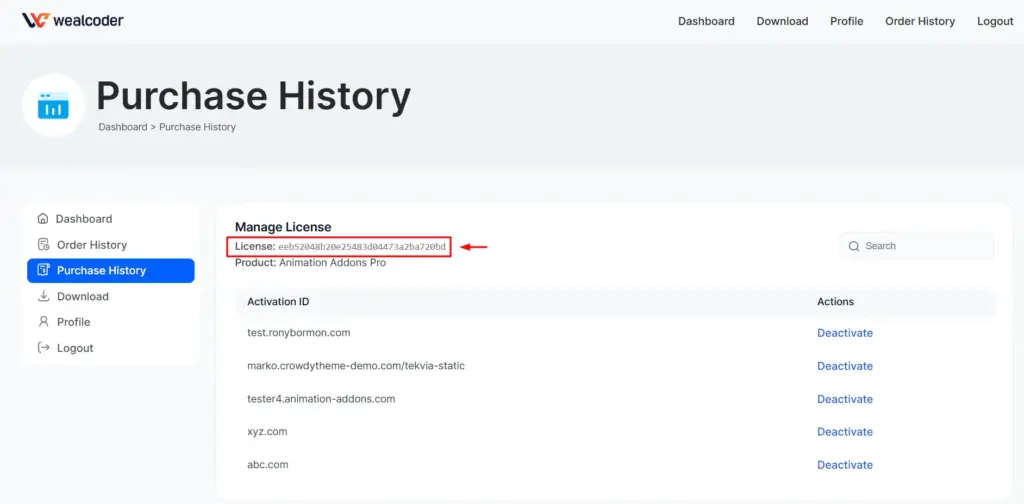The image size is (1024, 504).
Task: Click the Dashboard home icon in sidebar
Action: pyautogui.click(x=43, y=219)
